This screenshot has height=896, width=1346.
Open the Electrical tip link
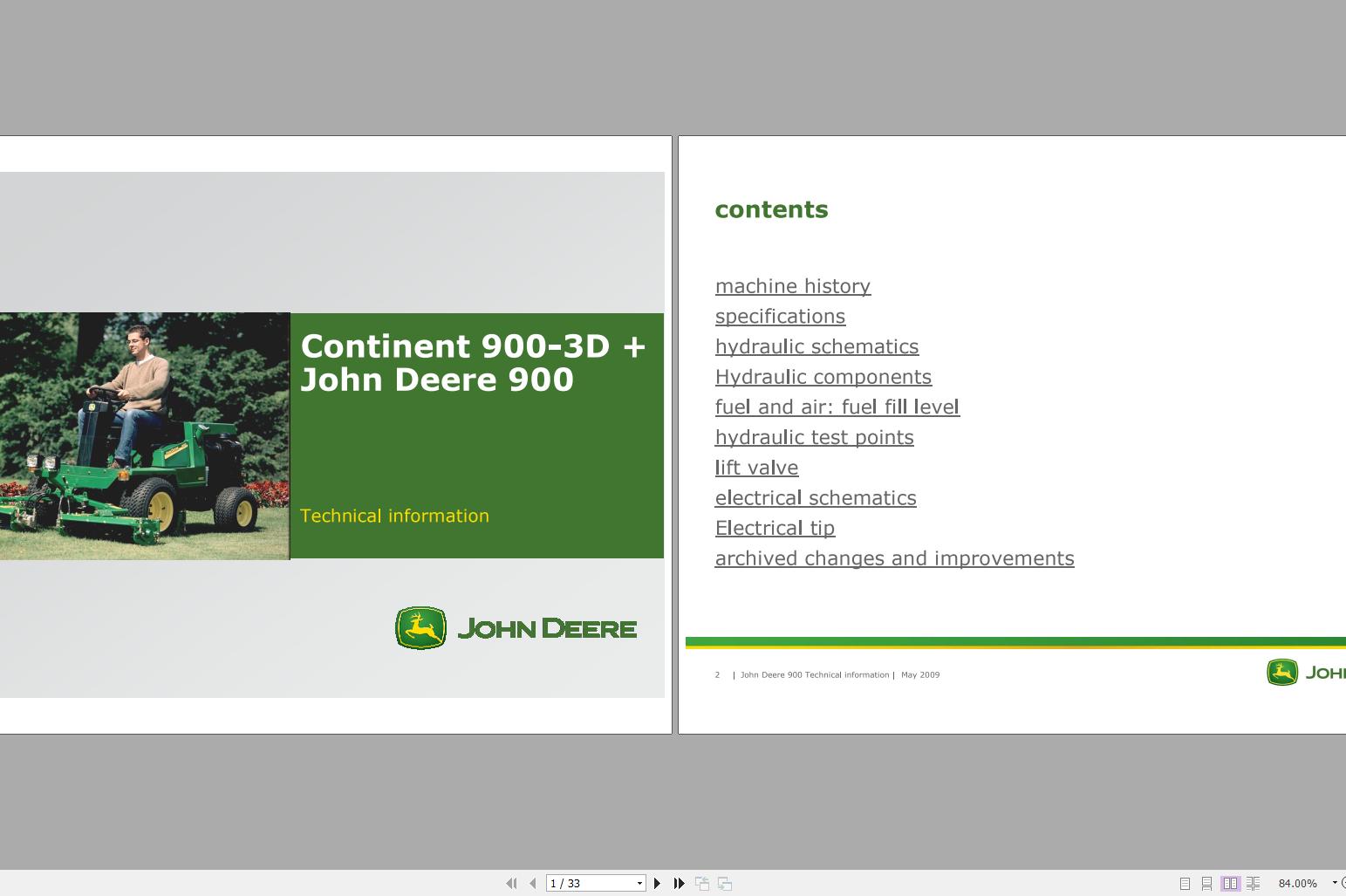click(775, 528)
